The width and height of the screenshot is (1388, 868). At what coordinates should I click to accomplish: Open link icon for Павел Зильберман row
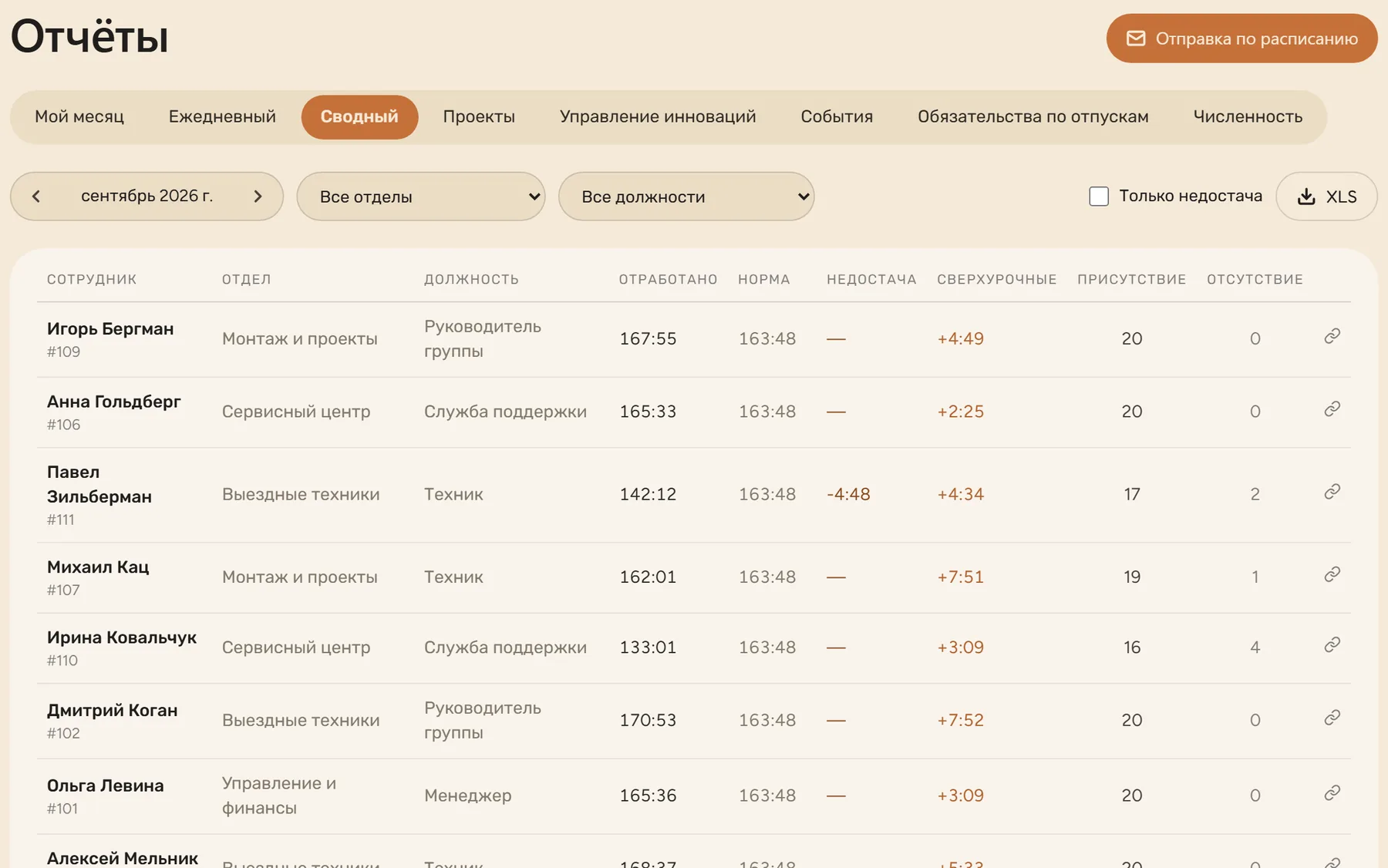pyautogui.click(x=1332, y=492)
